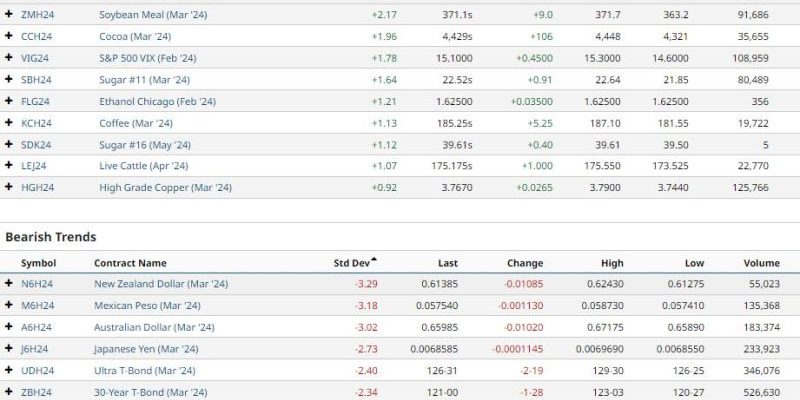Click plus icon beside UDH24 Ultra T-Bond
Image resolution: width=800 pixels, height=400 pixels.
(x=8, y=370)
